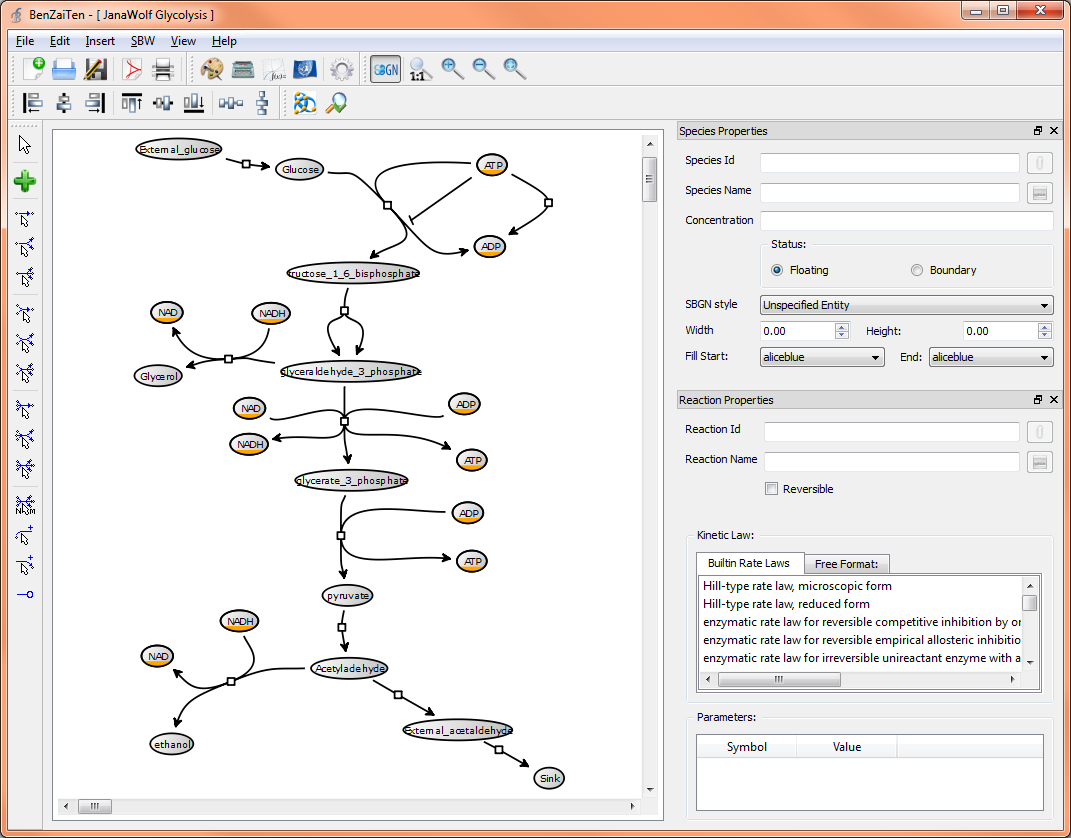Open the SBGN style dropdown

coord(906,305)
